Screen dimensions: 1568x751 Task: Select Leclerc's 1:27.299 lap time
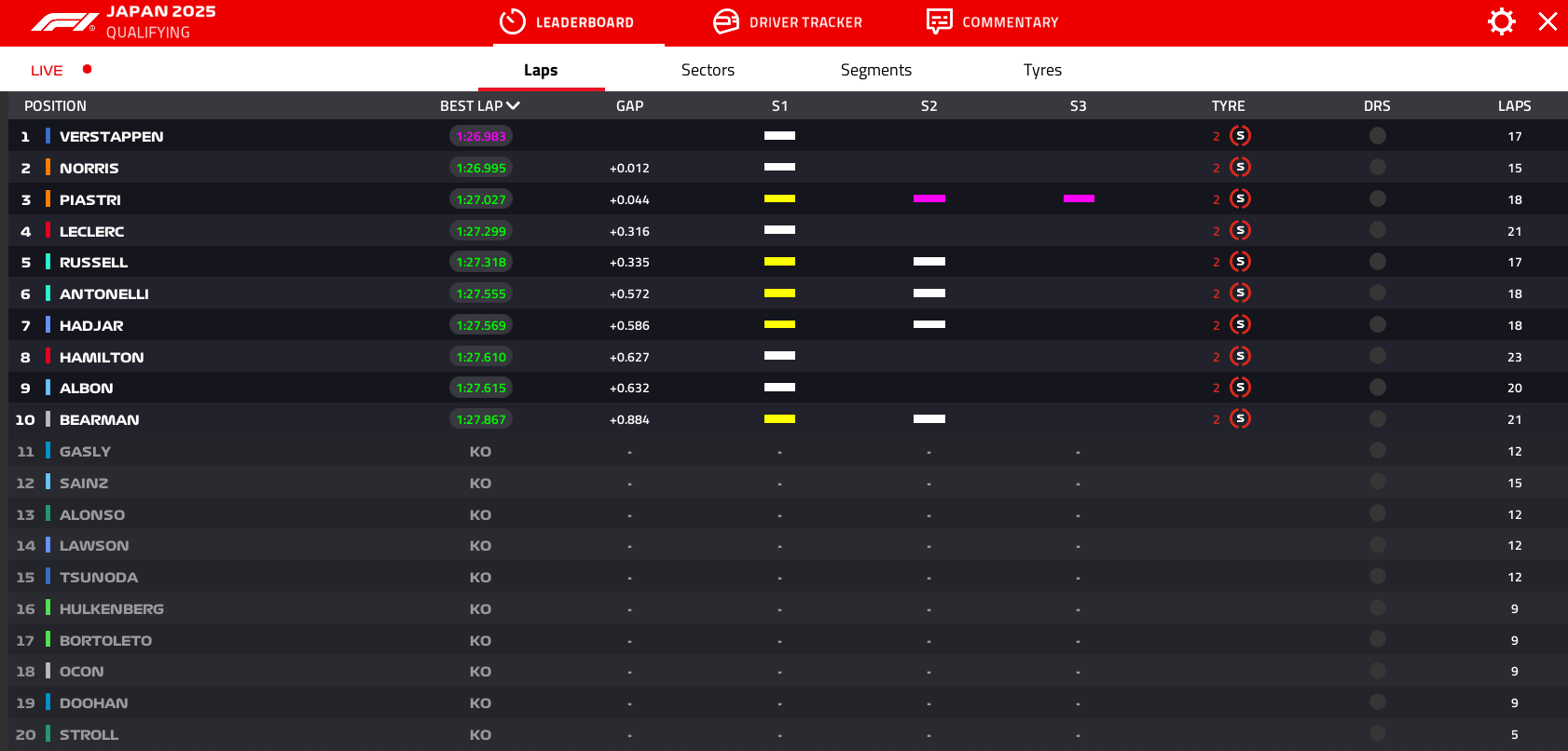point(481,231)
